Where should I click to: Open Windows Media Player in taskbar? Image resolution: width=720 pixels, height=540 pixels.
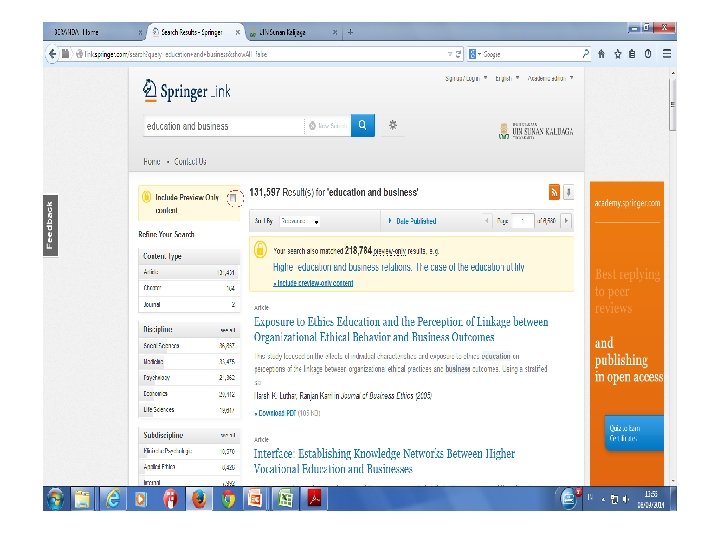pos(141,499)
